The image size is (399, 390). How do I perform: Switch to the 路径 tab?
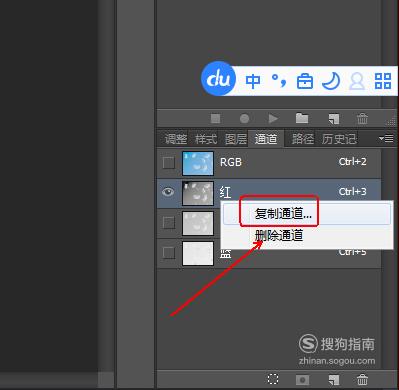pos(303,139)
